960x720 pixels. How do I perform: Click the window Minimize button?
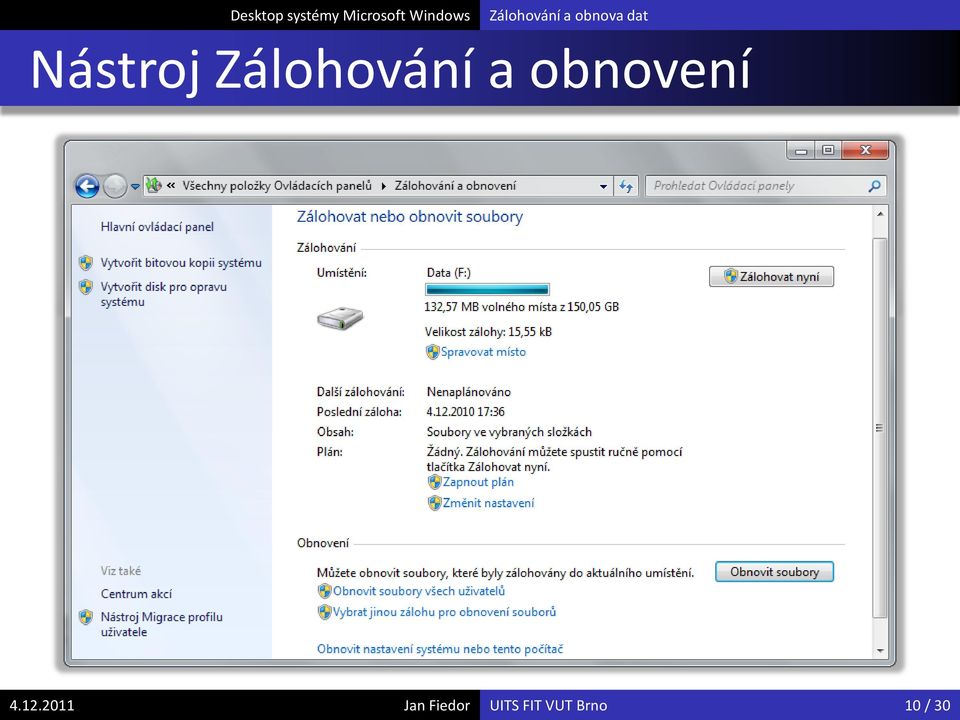801,150
